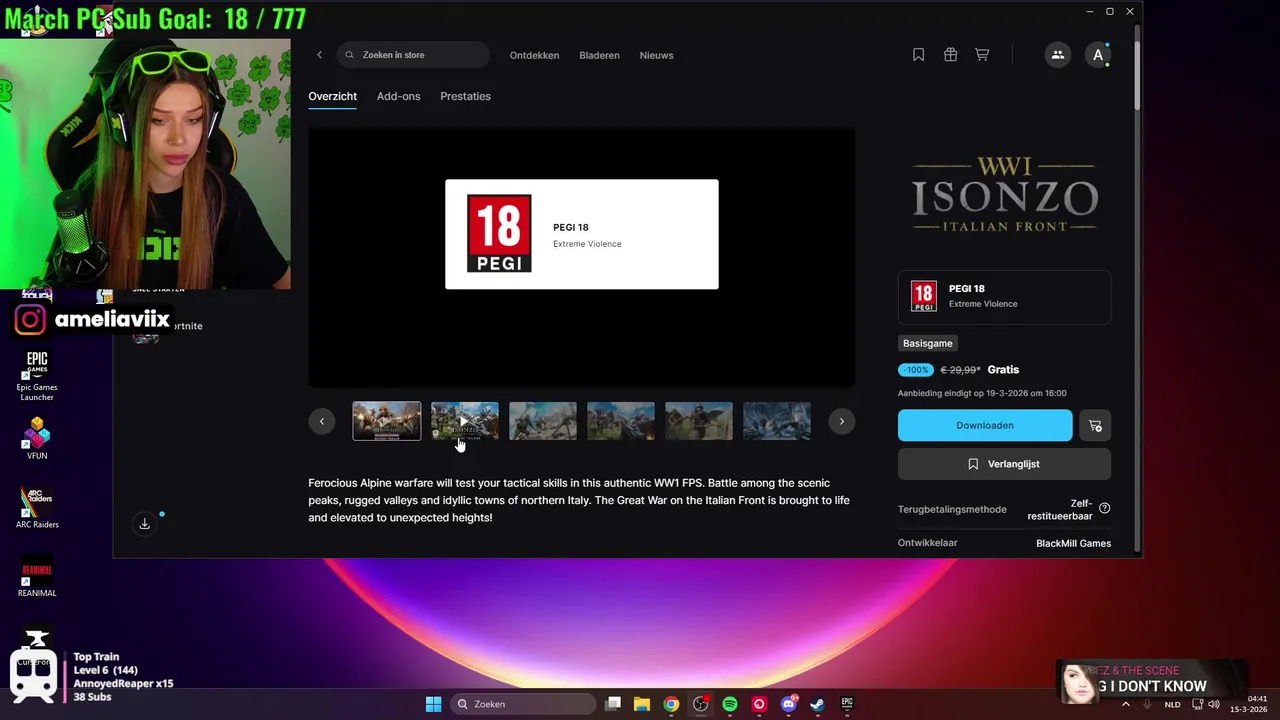Go back with the store back arrow
This screenshot has height=720, width=1280.
pos(319,55)
